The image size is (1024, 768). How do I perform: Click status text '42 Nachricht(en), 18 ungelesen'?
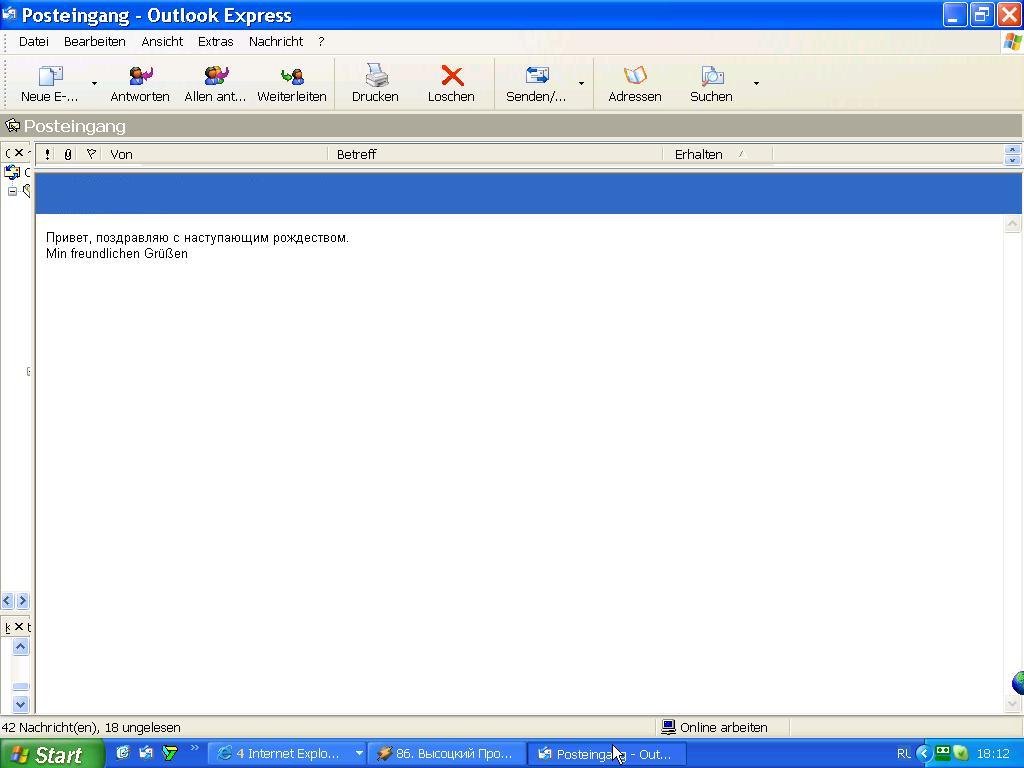(91, 728)
